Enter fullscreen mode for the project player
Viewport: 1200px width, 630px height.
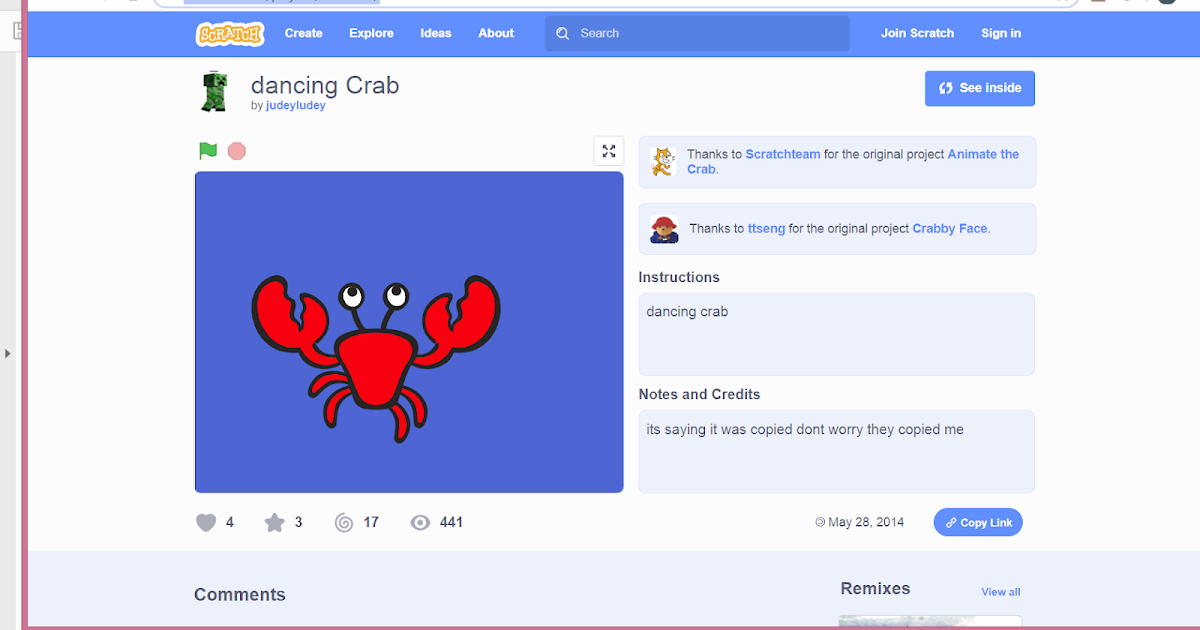pos(609,150)
